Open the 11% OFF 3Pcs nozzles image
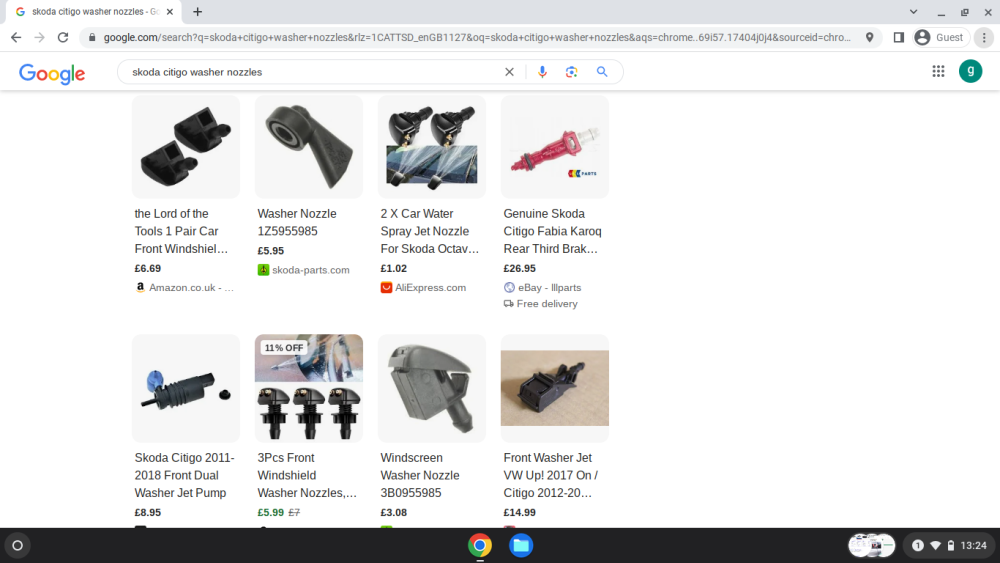 (309, 388)
